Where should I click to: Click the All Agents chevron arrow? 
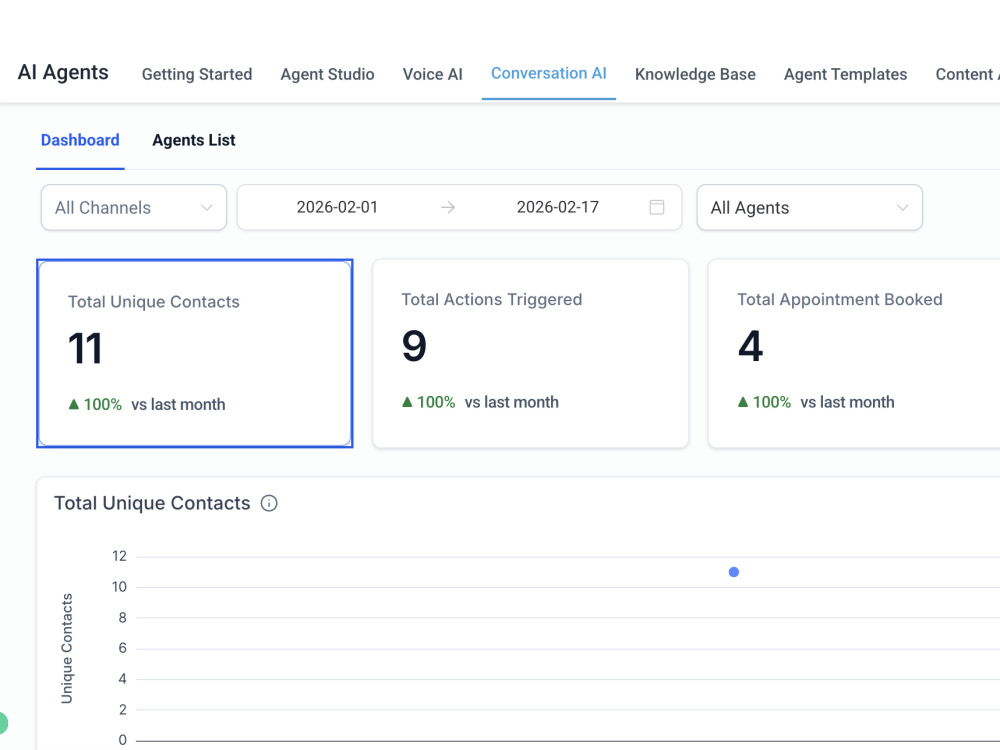(902, 207)
